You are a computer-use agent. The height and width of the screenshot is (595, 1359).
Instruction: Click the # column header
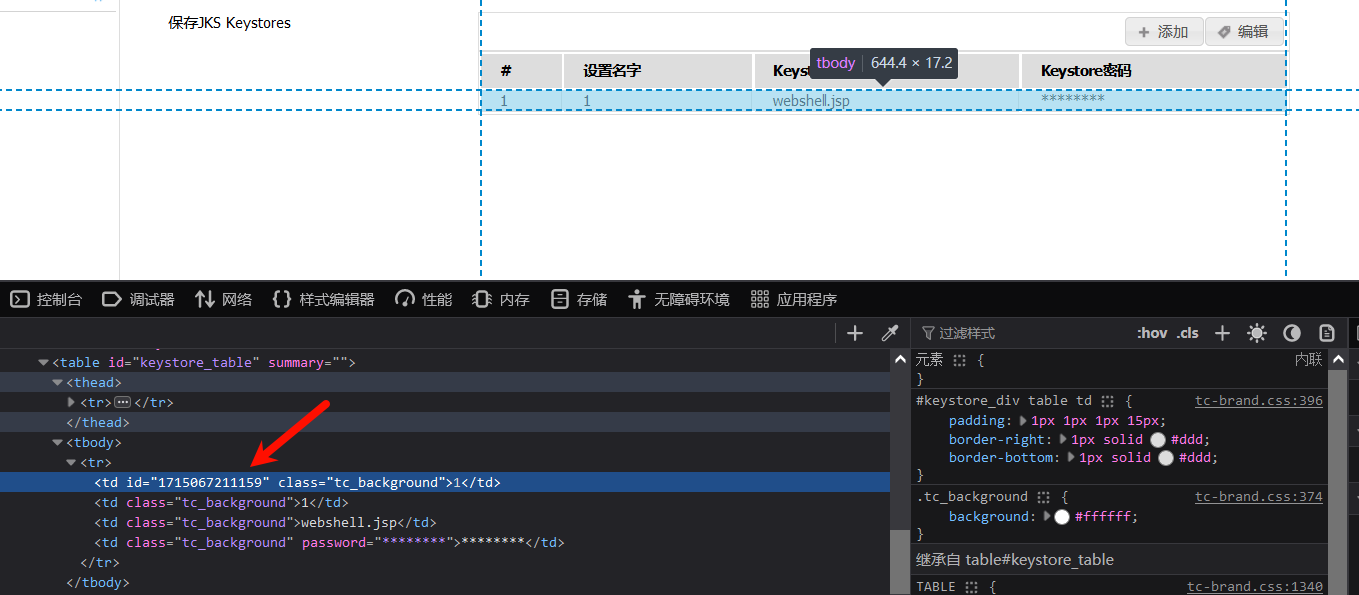click(x=522, y=71)
